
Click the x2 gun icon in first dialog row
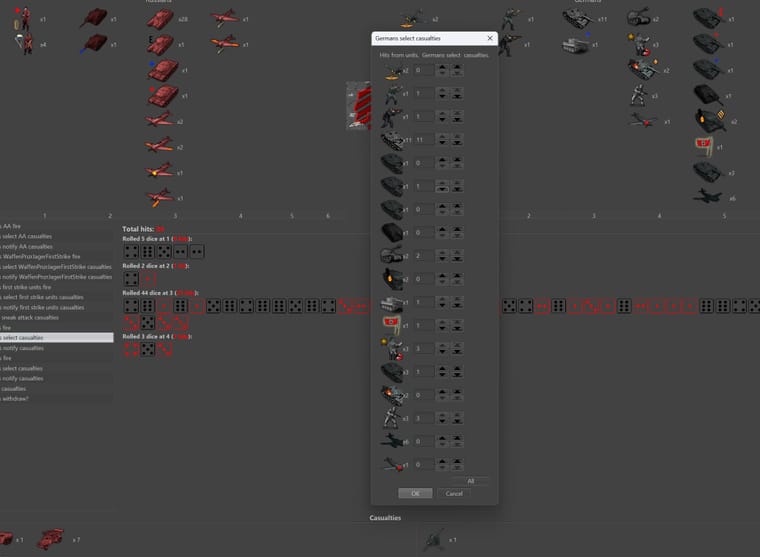[394, 72]
